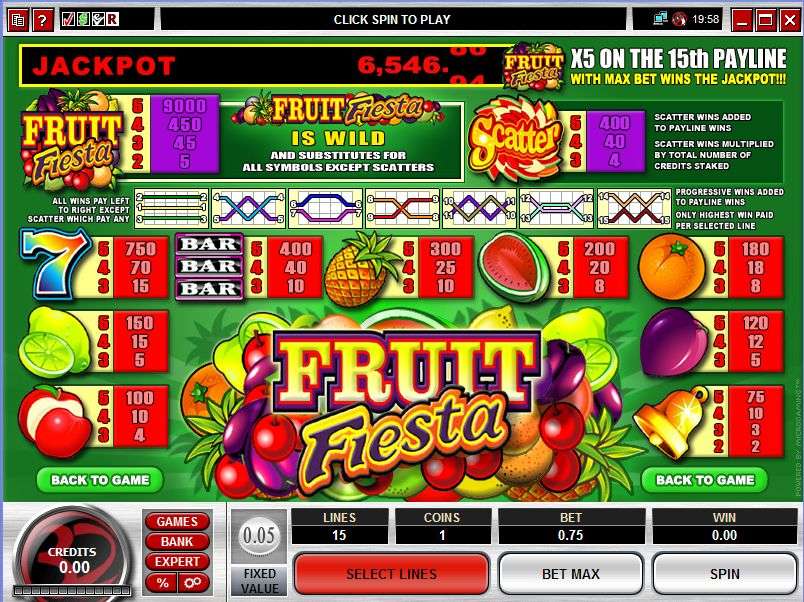
Task: Click the network connection status icon
Action: 660,19
